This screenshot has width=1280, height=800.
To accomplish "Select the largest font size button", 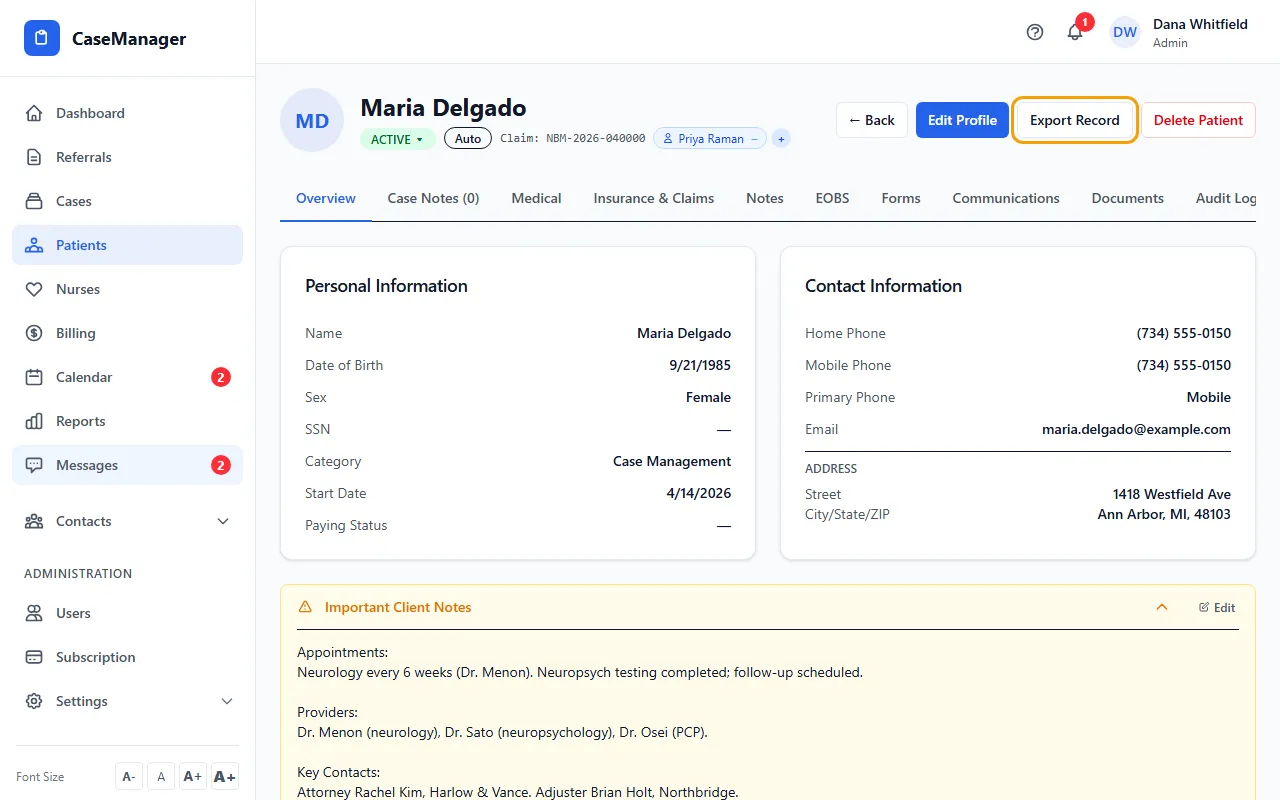I will coord(225,777).
